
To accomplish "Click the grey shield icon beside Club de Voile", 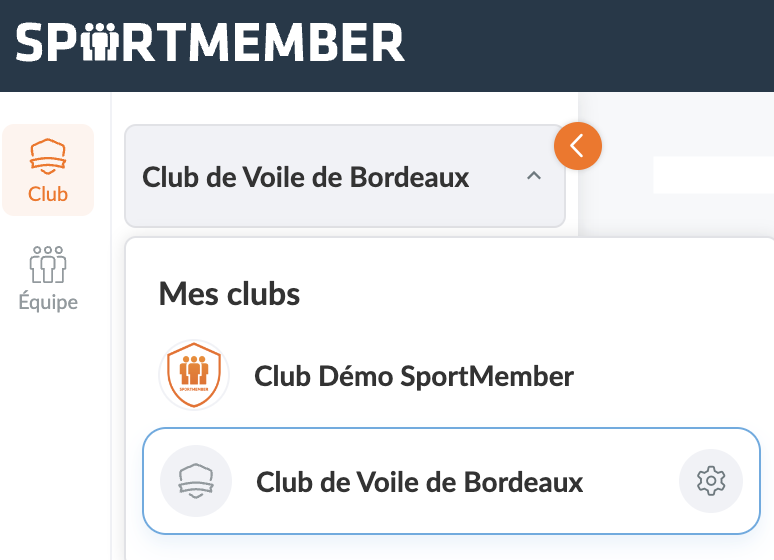I will click(x=196, y=481).
